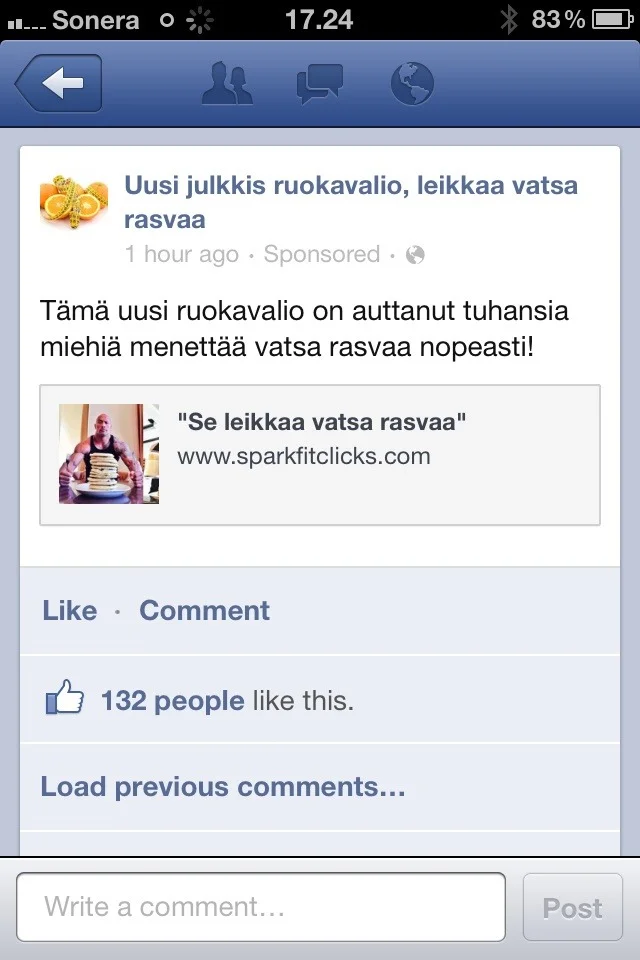Tap the public globe icon beside Sponsored
The width and height of the screenshot is (640, 960).
click(415, 255)
